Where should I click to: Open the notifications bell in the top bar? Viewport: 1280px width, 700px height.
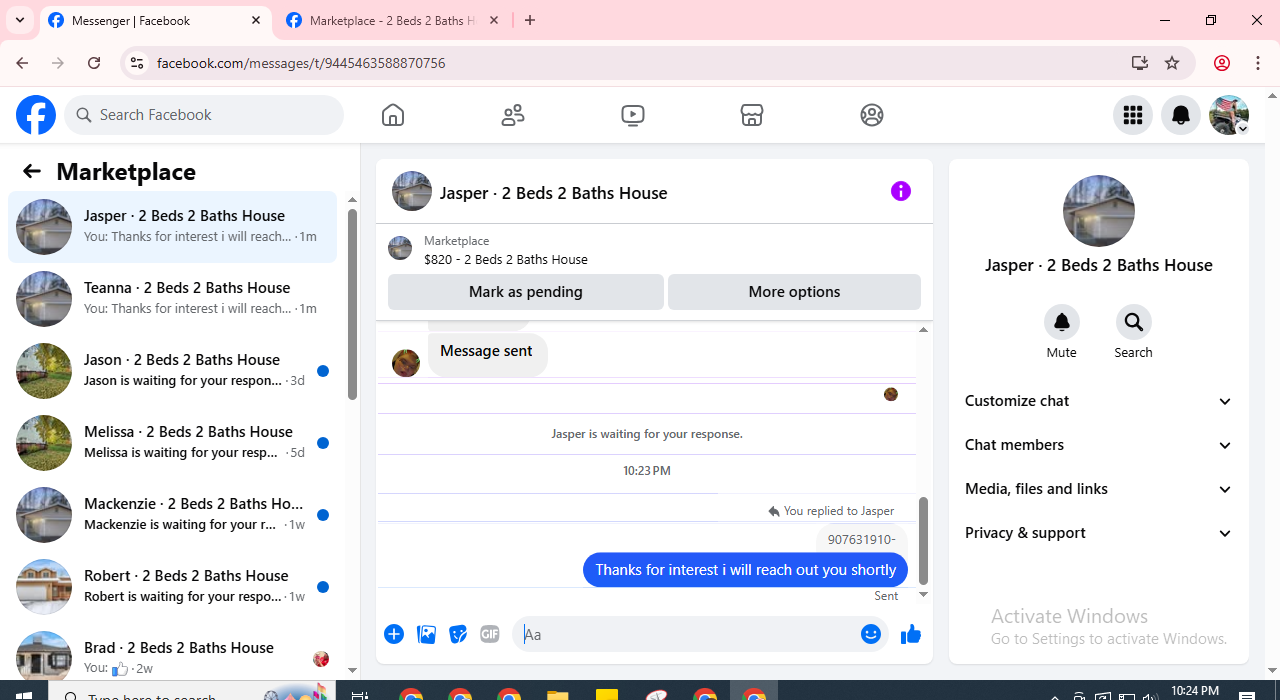click(1181, 115)
